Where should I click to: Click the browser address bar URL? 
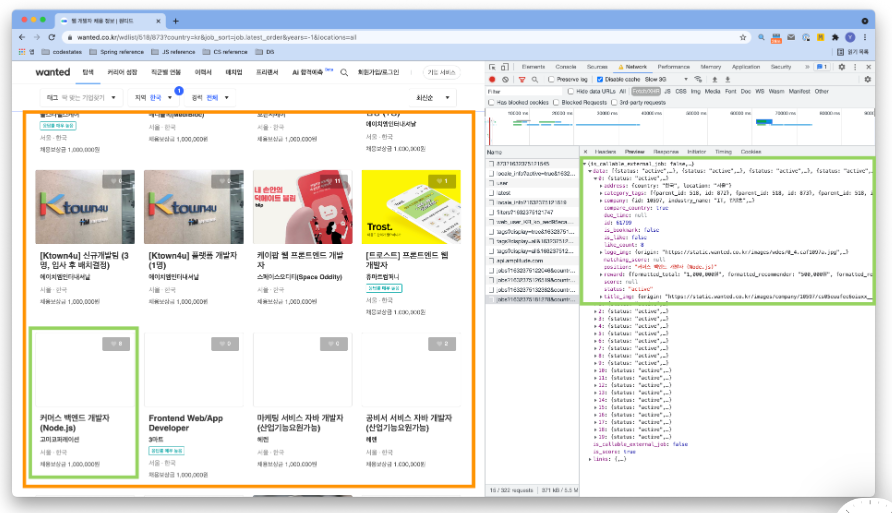[x=217, y=37]
